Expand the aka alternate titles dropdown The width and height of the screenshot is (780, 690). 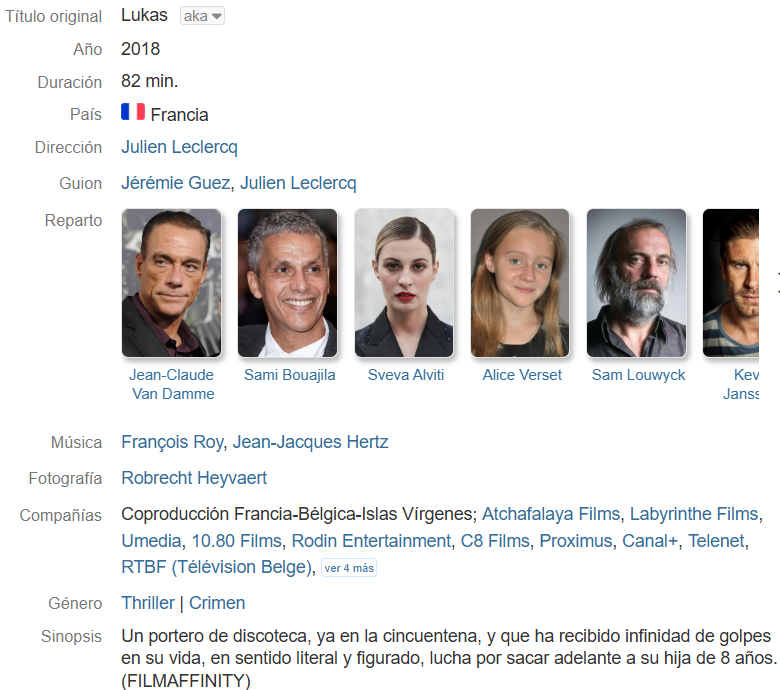[202, 16]
